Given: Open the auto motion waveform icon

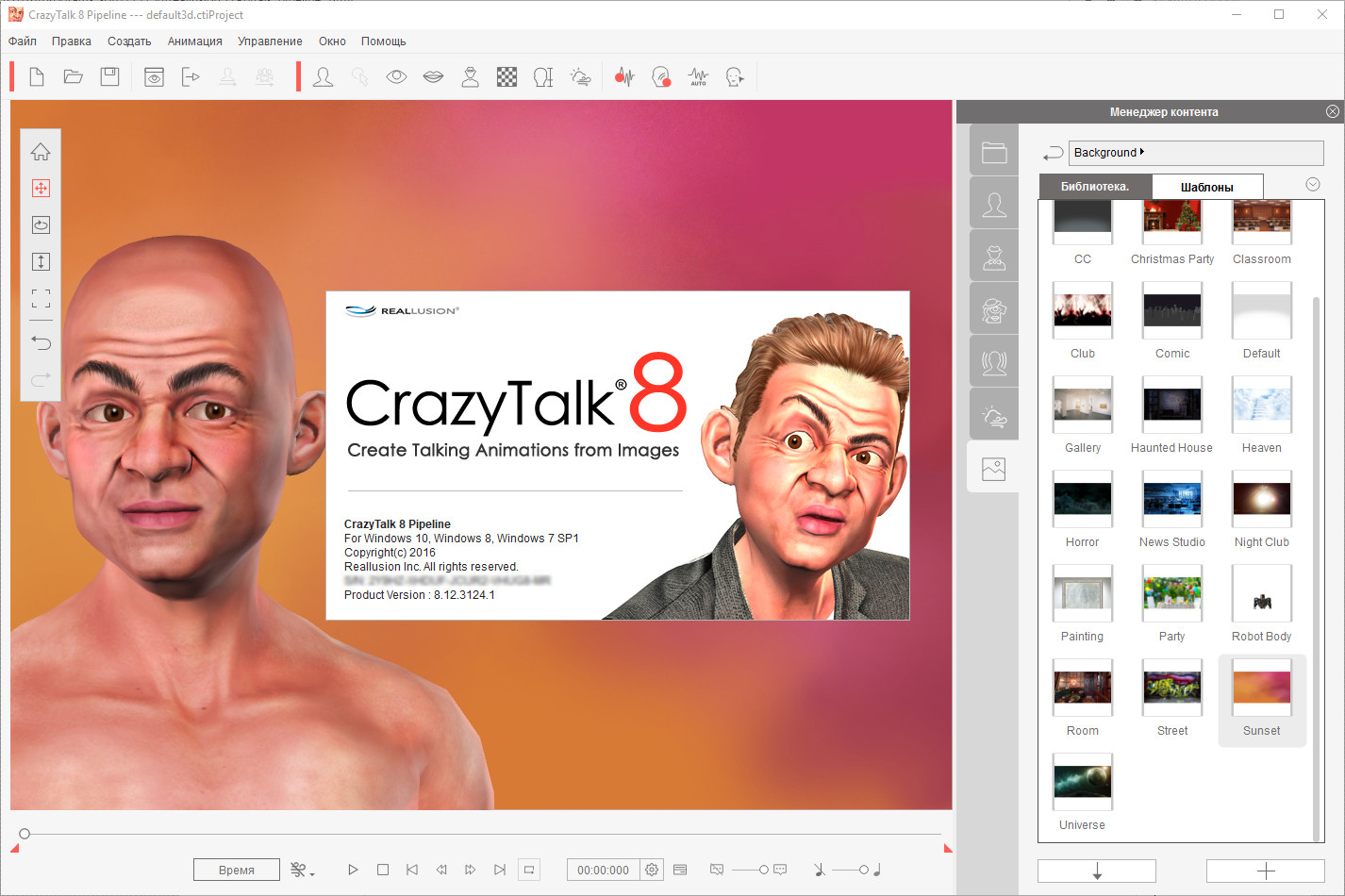Looking at the screenshot, I should tap(698, 76).
